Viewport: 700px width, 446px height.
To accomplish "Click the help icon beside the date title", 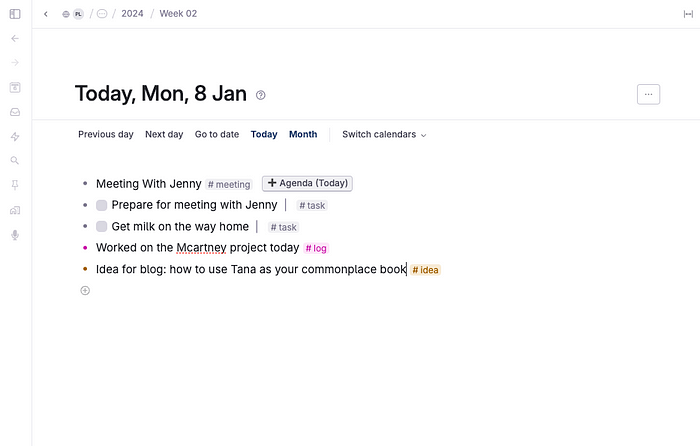I will pyautogui.click(x=261, y=95).
